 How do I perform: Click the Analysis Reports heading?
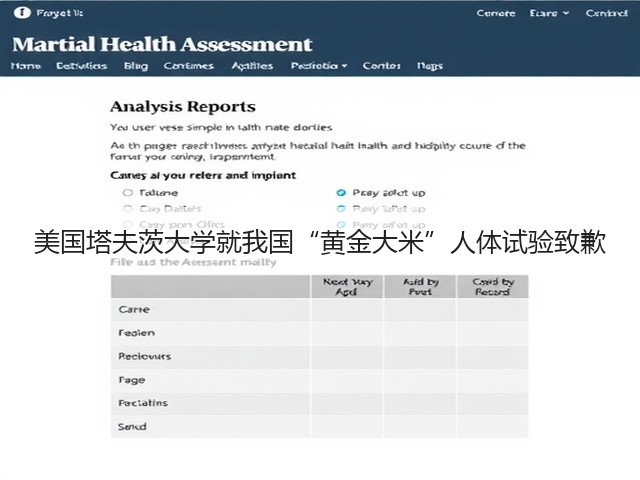tap(183, 107)
